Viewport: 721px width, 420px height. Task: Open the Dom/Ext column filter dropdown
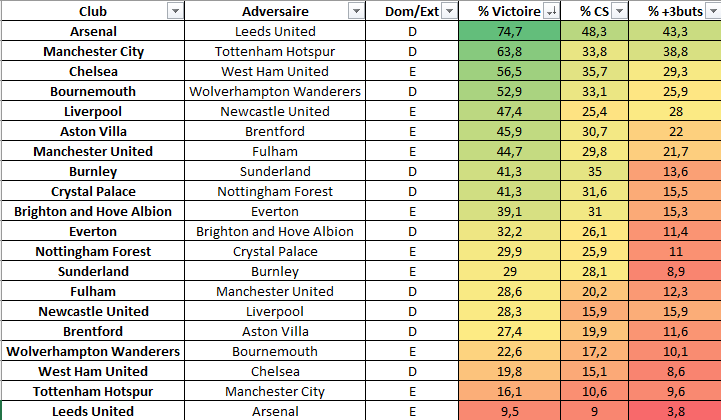[x=450, y=12]
